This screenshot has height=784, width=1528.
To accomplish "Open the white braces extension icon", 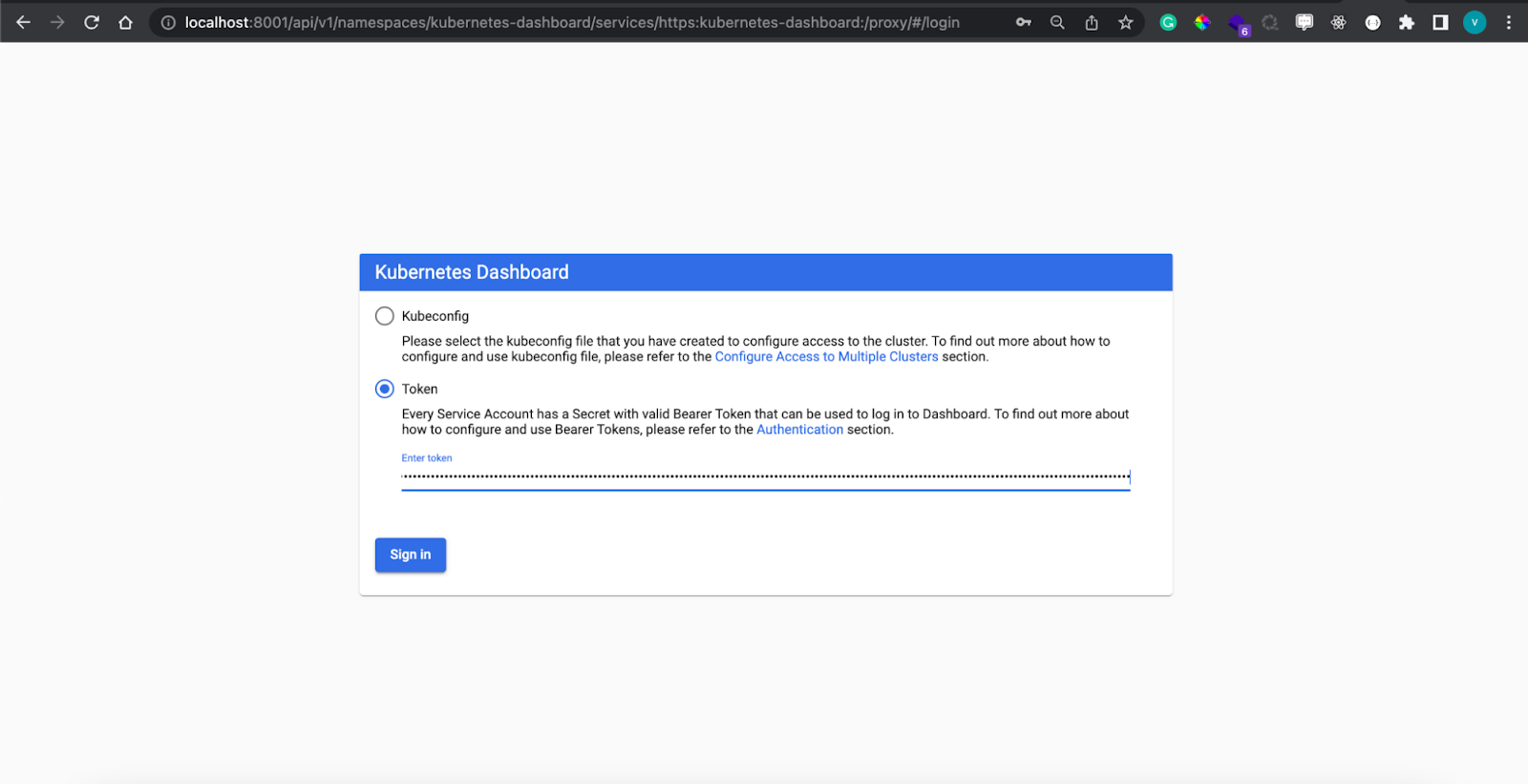I will pyautogui.click(x=1372, y=22).
